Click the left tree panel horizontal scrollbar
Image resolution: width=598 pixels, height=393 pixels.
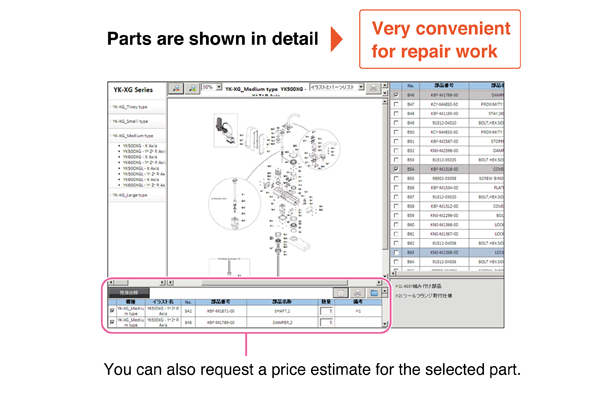[x=137, y=283]
